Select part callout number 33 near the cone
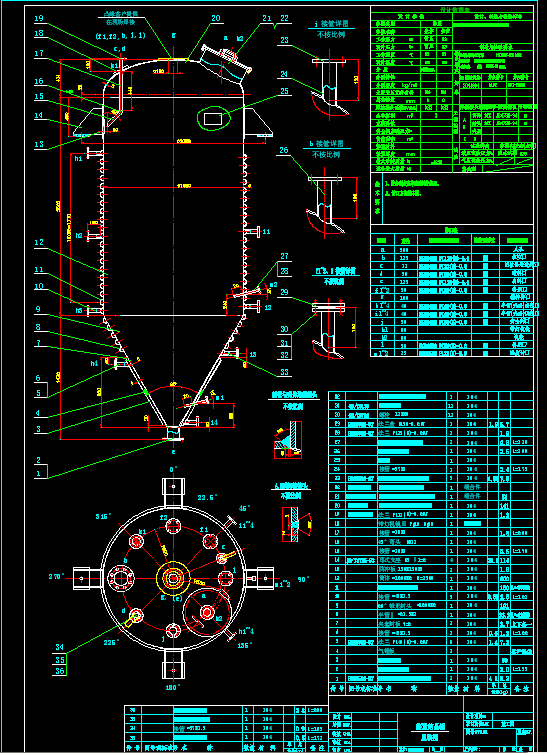 coord(284,374)
